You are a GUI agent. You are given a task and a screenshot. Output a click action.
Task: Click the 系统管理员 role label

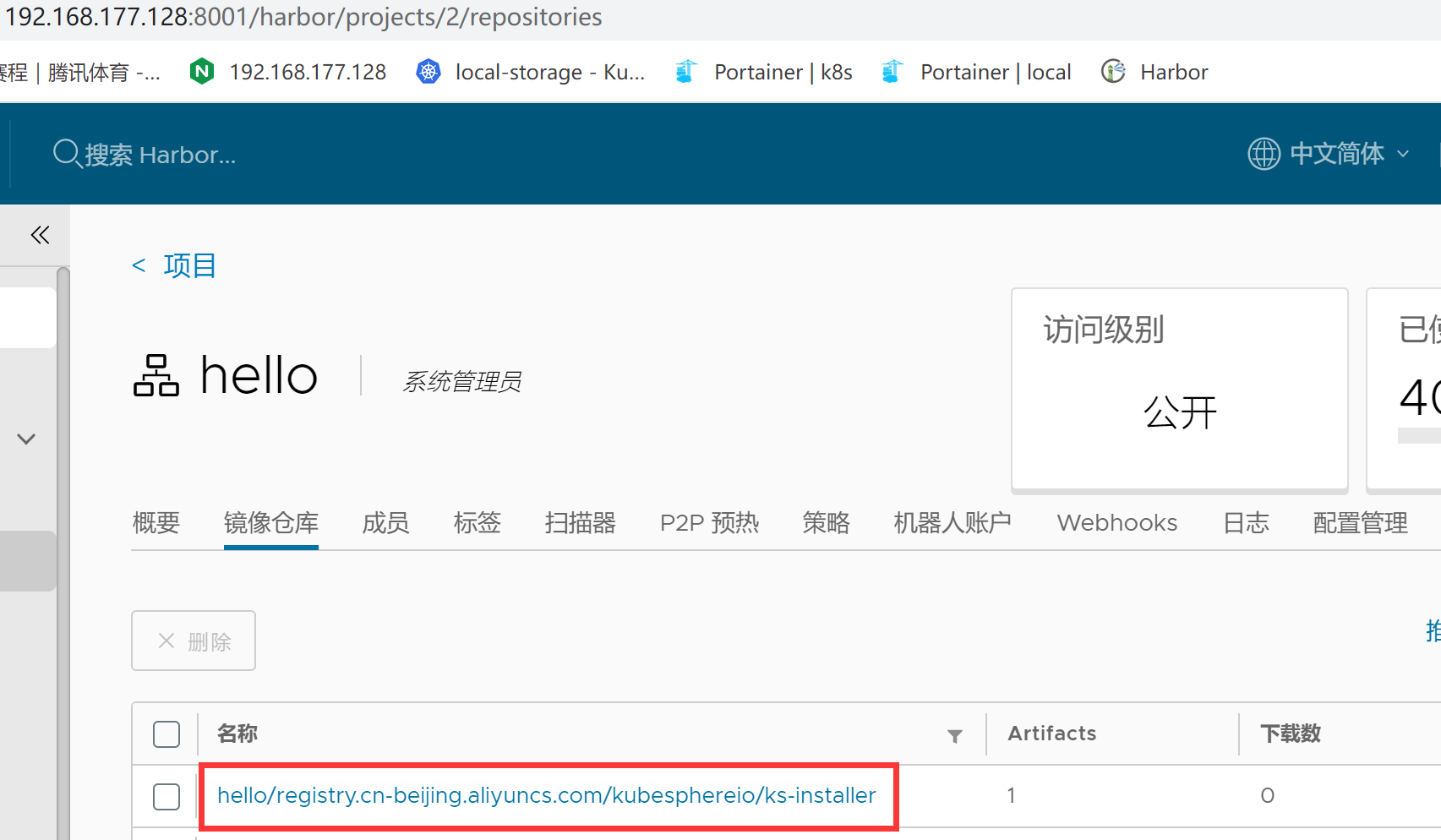[462, 382]
